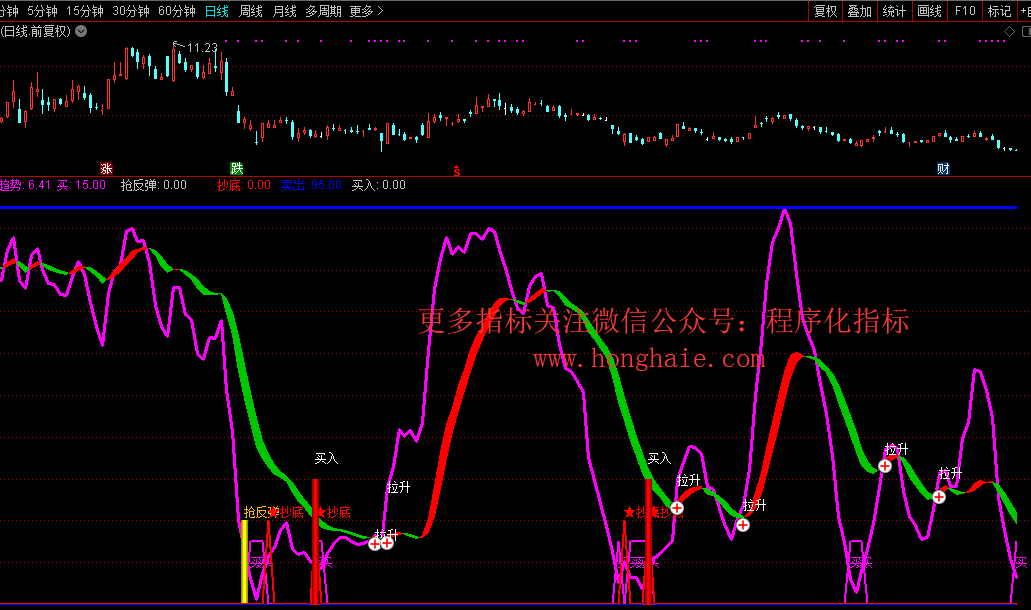The image size is (1031, 610).
Task: Select the 60分钟 period tab
Action: (177, 11)
